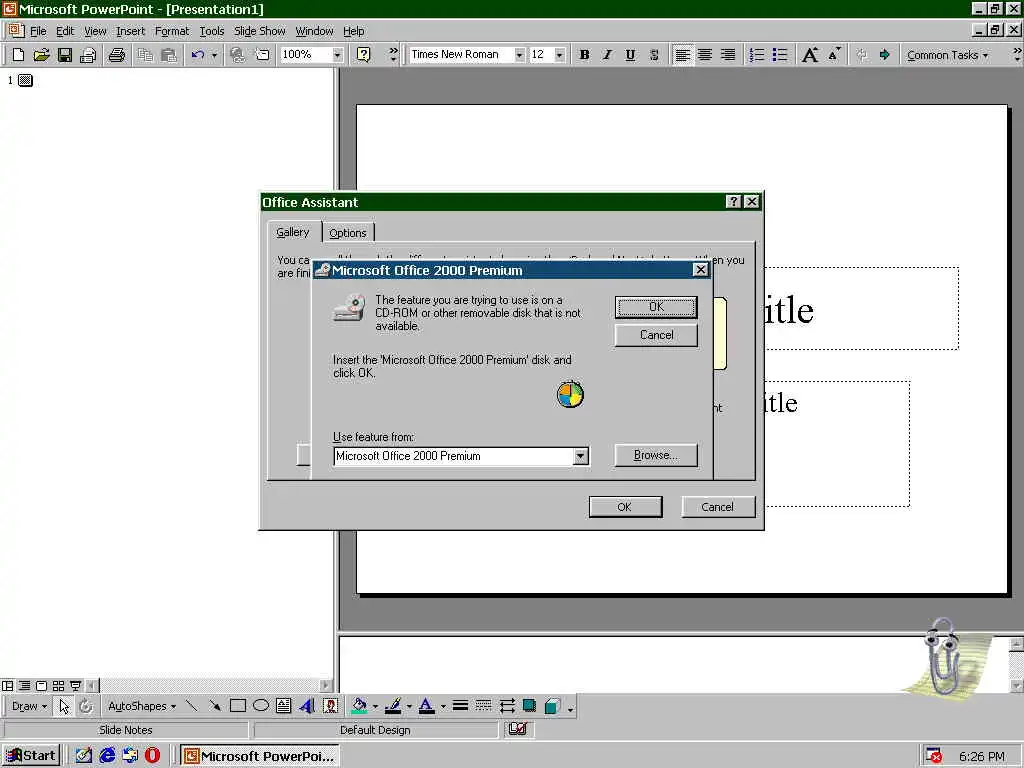The width and height of the screenshot is (1024, 768).
Task: Click OK in Office 2000 Premium dialog
Action: (656, 307)
